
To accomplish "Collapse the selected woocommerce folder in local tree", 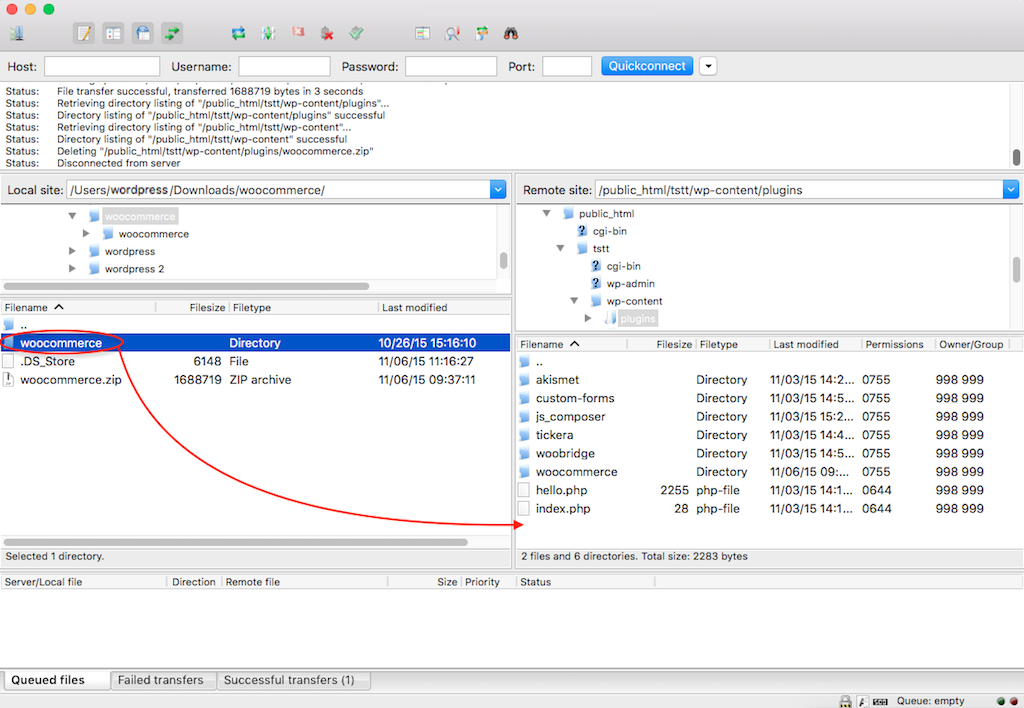I will coord(72,216).
